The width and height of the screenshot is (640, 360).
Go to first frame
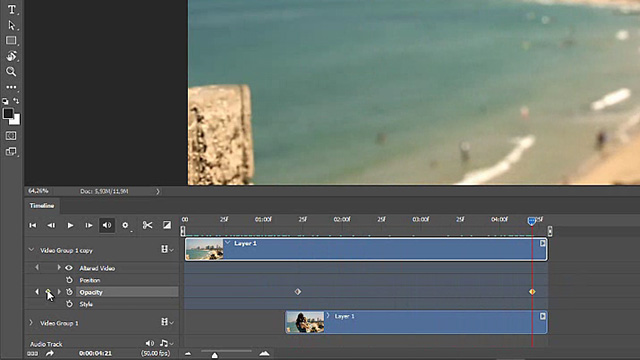pos(33,225)
